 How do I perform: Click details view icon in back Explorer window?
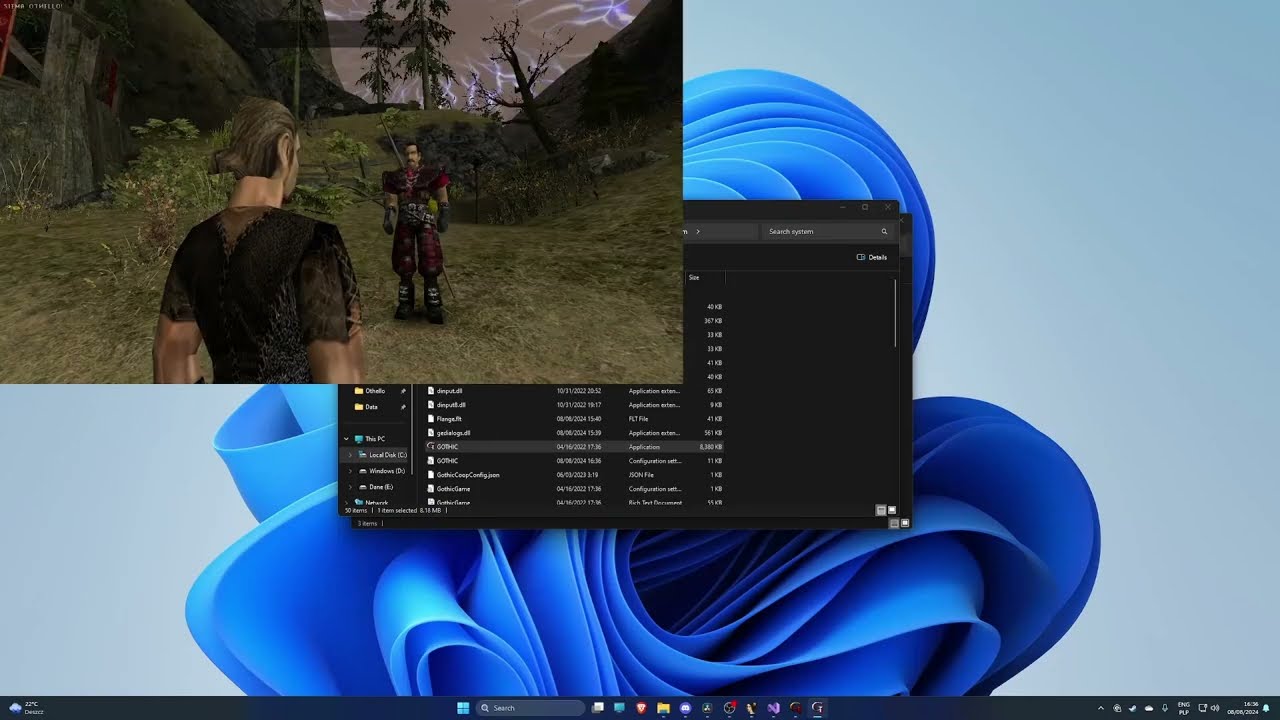pos(894,523)
